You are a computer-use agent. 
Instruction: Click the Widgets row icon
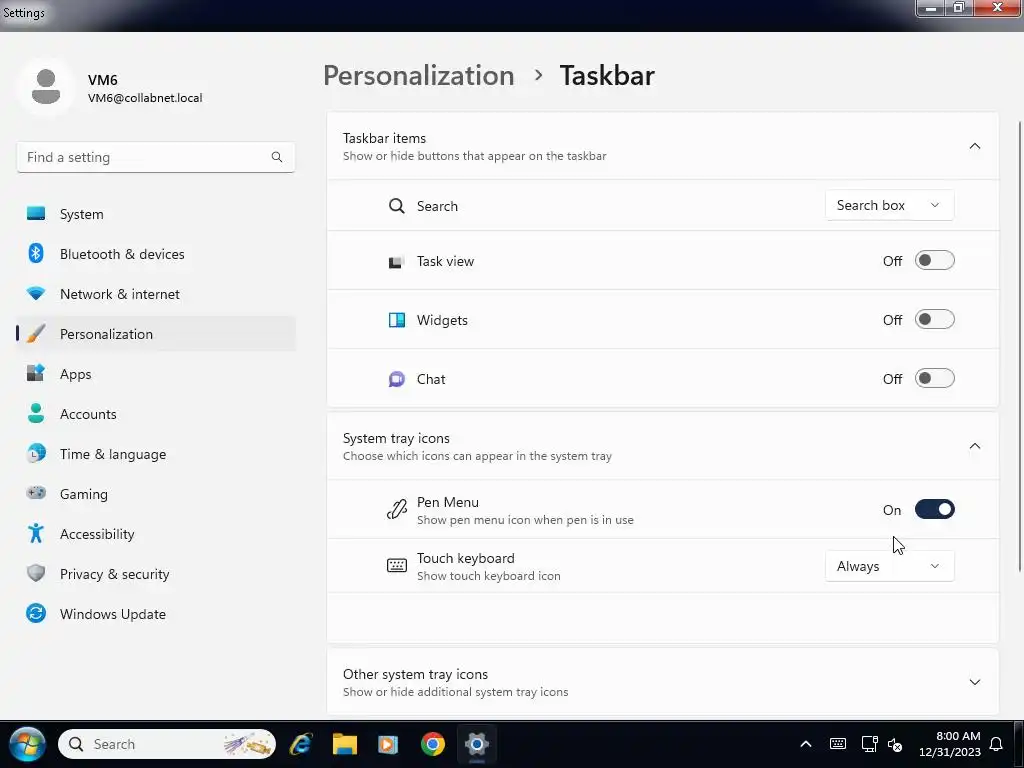[396, 320]
